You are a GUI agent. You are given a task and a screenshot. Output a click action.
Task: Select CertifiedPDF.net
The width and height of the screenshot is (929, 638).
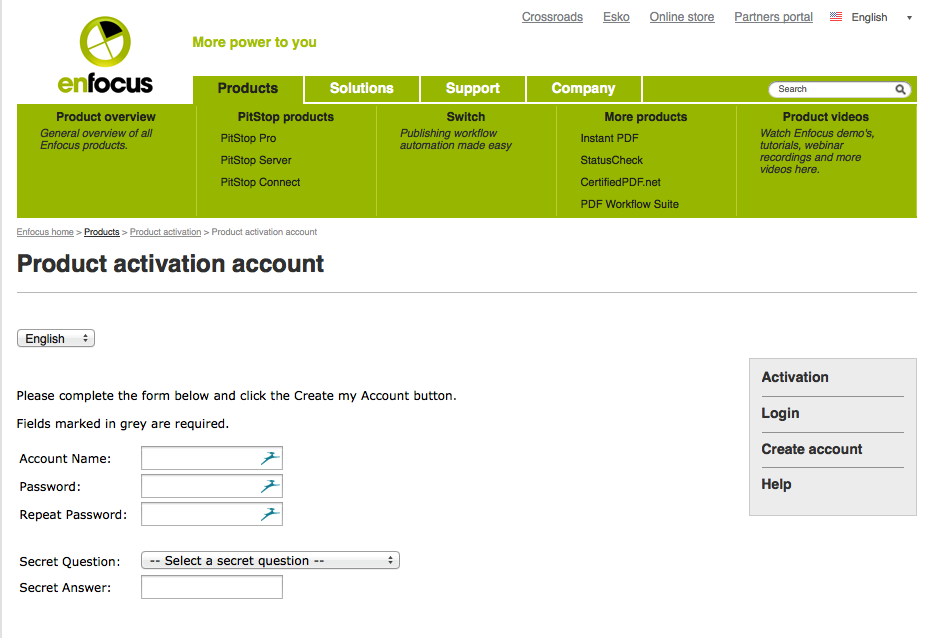pyautogui.click(x=620, y=182)
